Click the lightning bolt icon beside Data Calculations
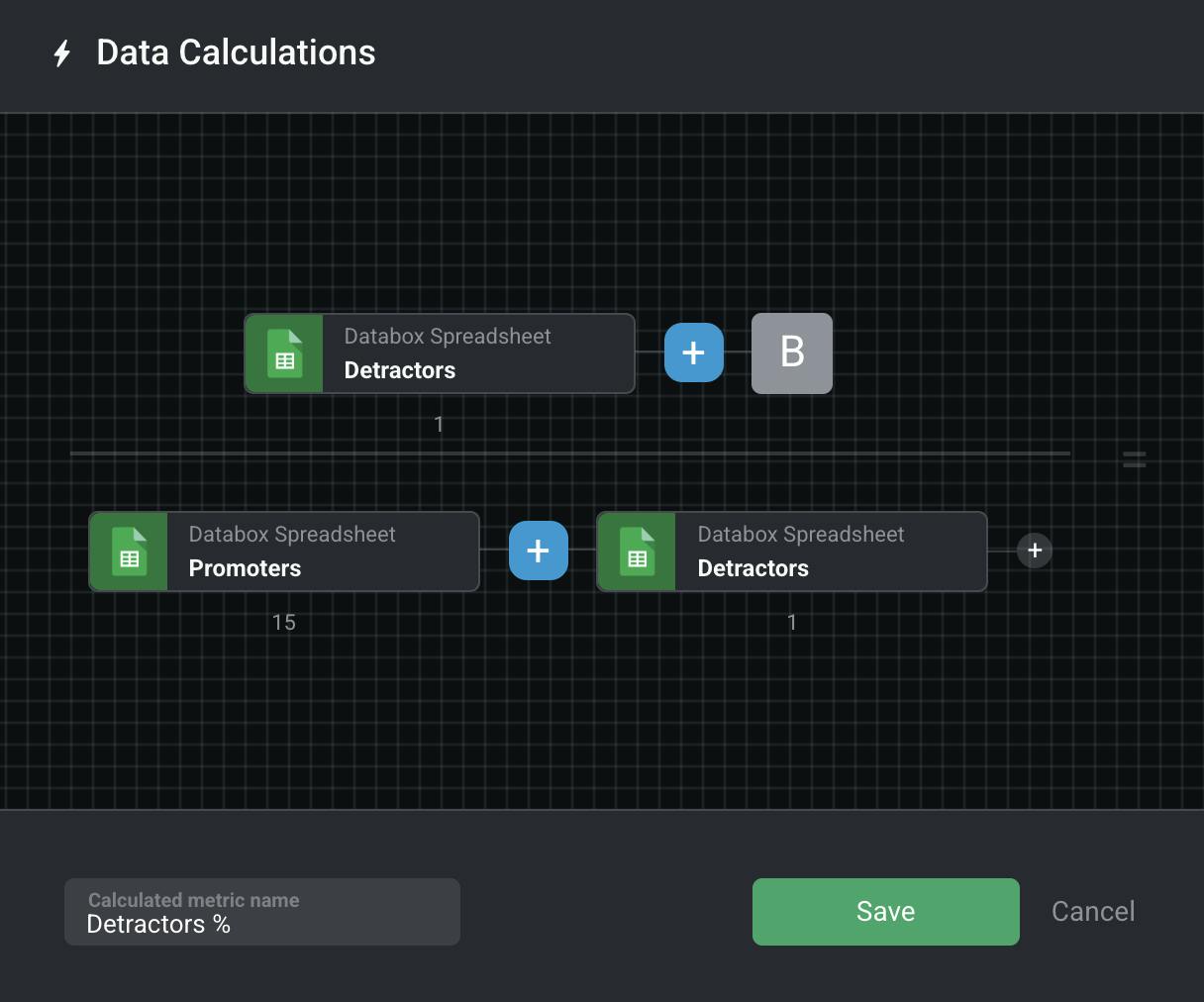The image size is (1204, 1002). pos(62,53)
